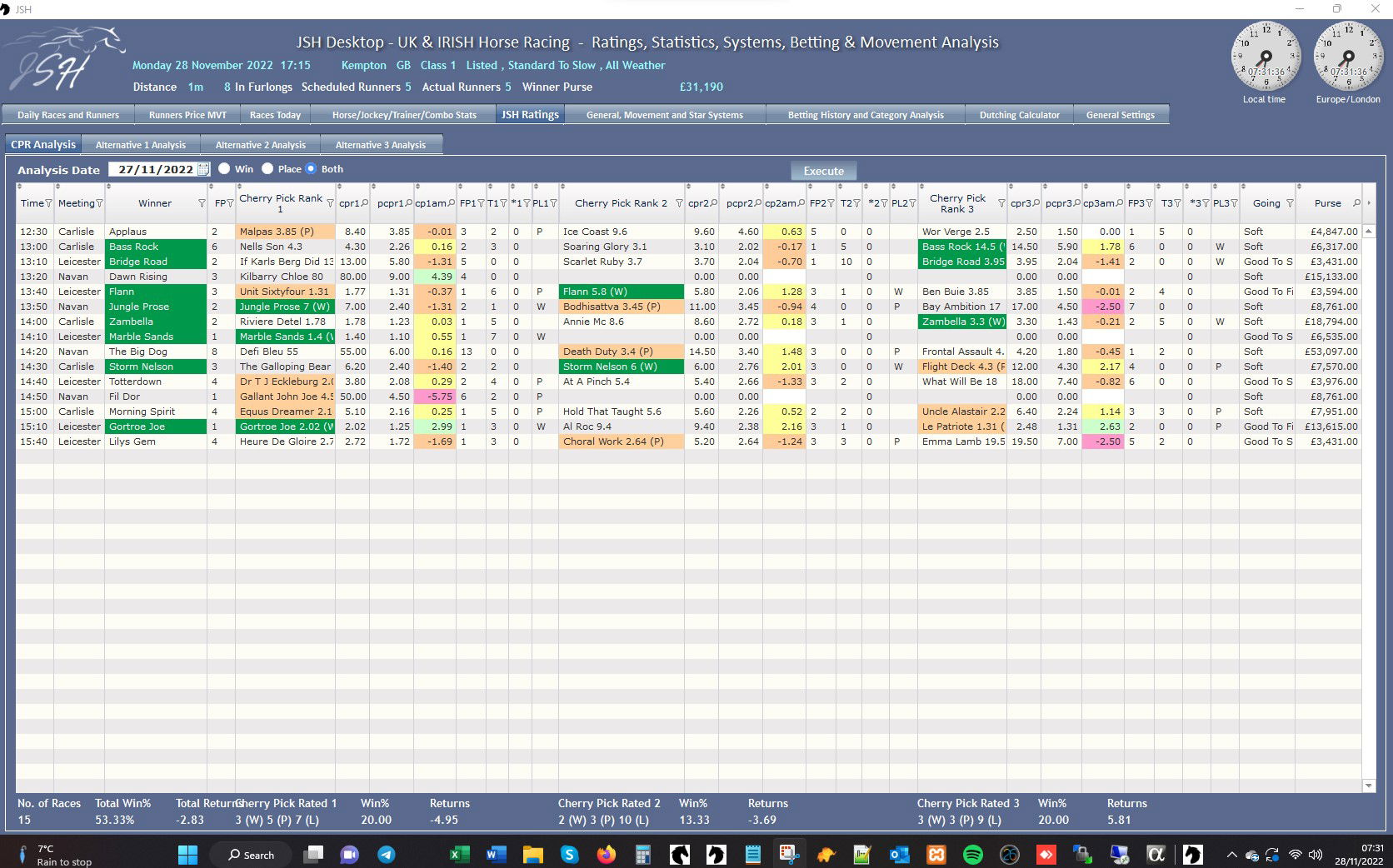Click the PL3 column filter icon
Viewport: 1393px width, 868px height.
(x=1234, y=203)
